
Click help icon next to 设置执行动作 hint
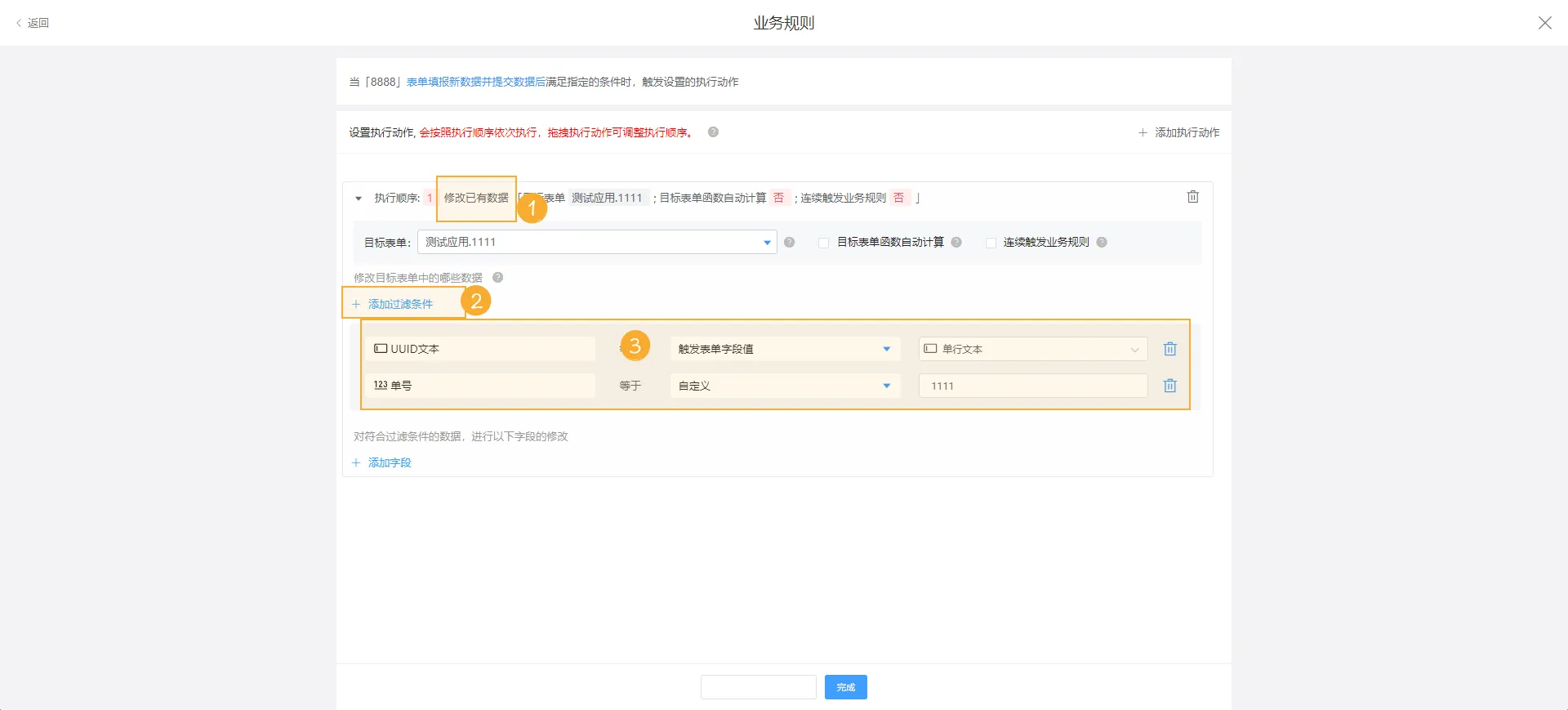[713, 132]
